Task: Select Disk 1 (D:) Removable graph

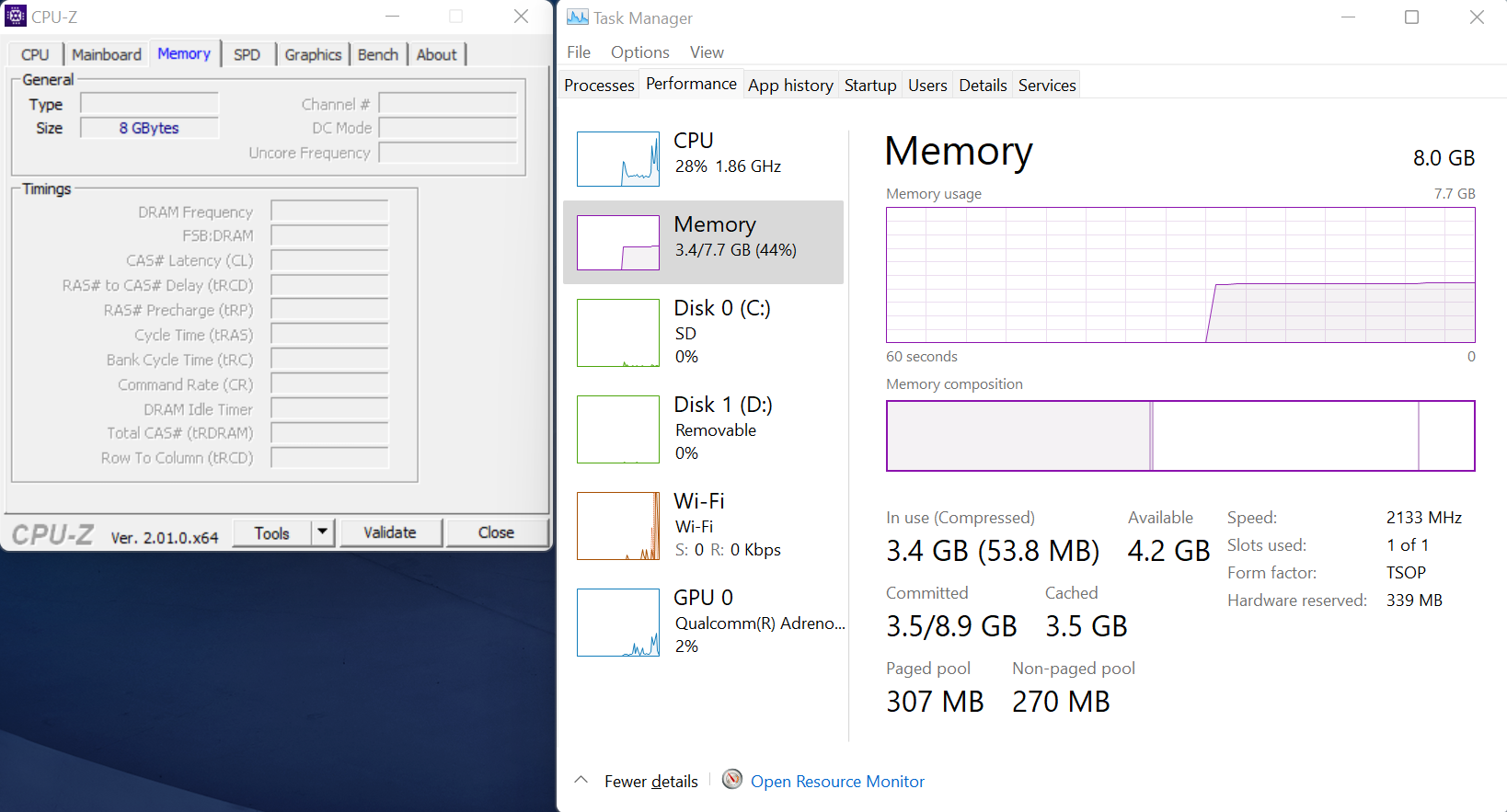Action: click(617, 429)
